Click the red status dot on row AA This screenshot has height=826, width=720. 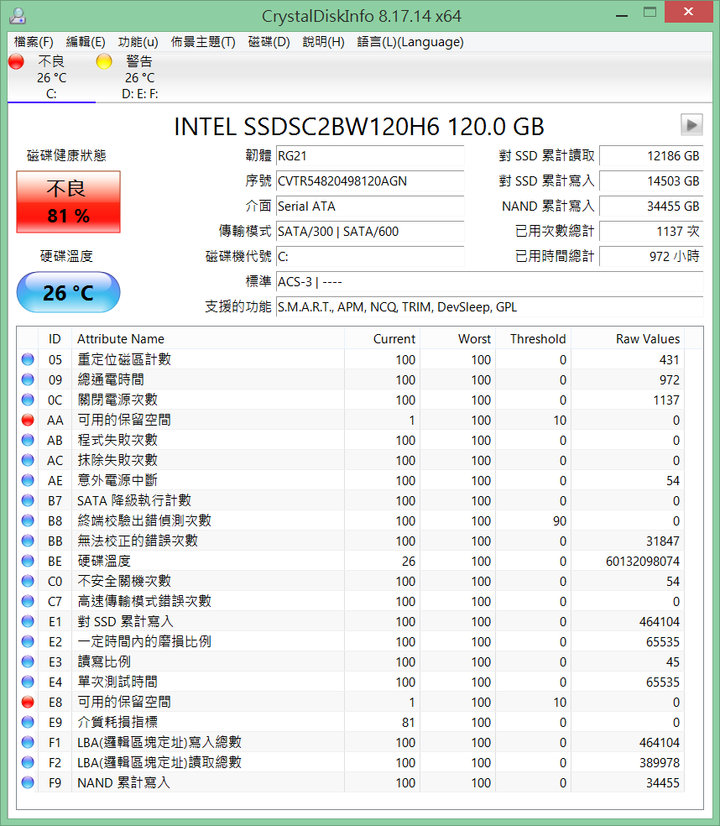click(x=28, y=420)
